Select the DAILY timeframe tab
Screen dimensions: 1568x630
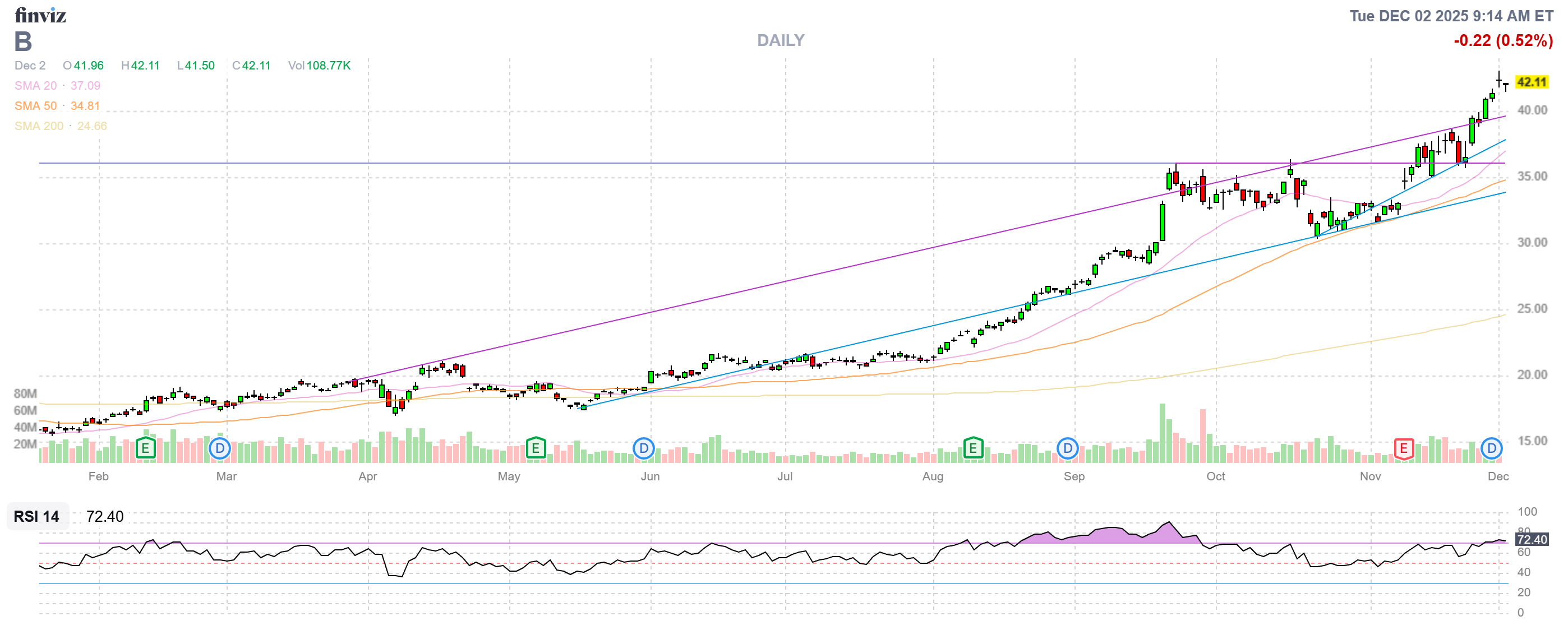[780, 40]
